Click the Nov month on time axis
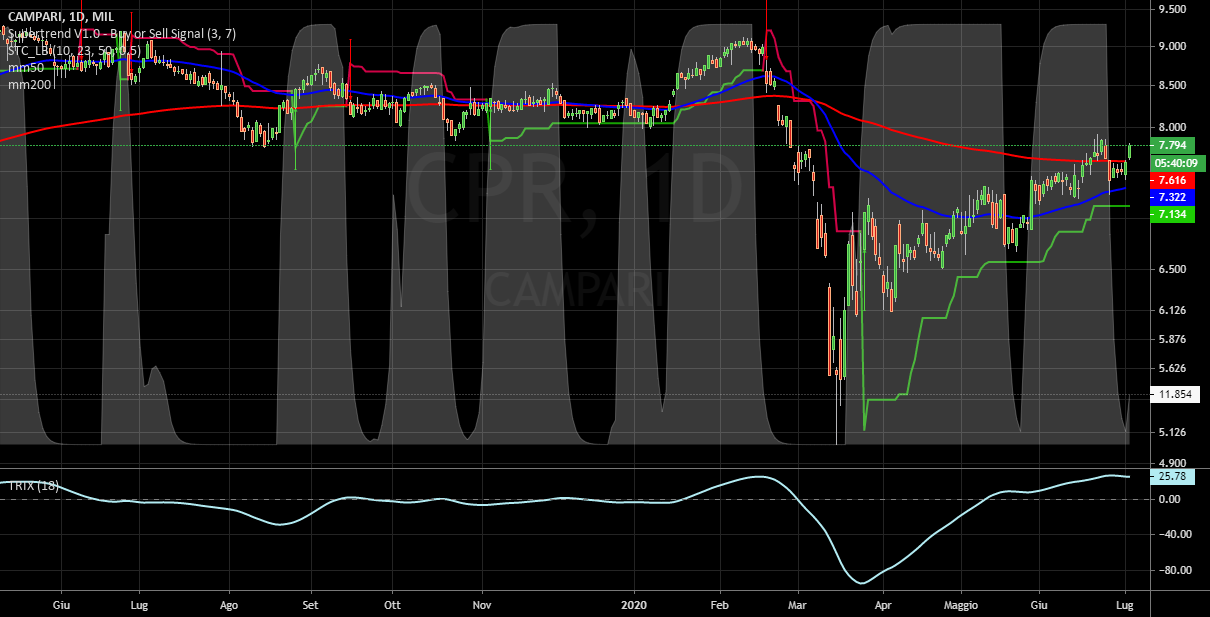 [x=482, y=605]
